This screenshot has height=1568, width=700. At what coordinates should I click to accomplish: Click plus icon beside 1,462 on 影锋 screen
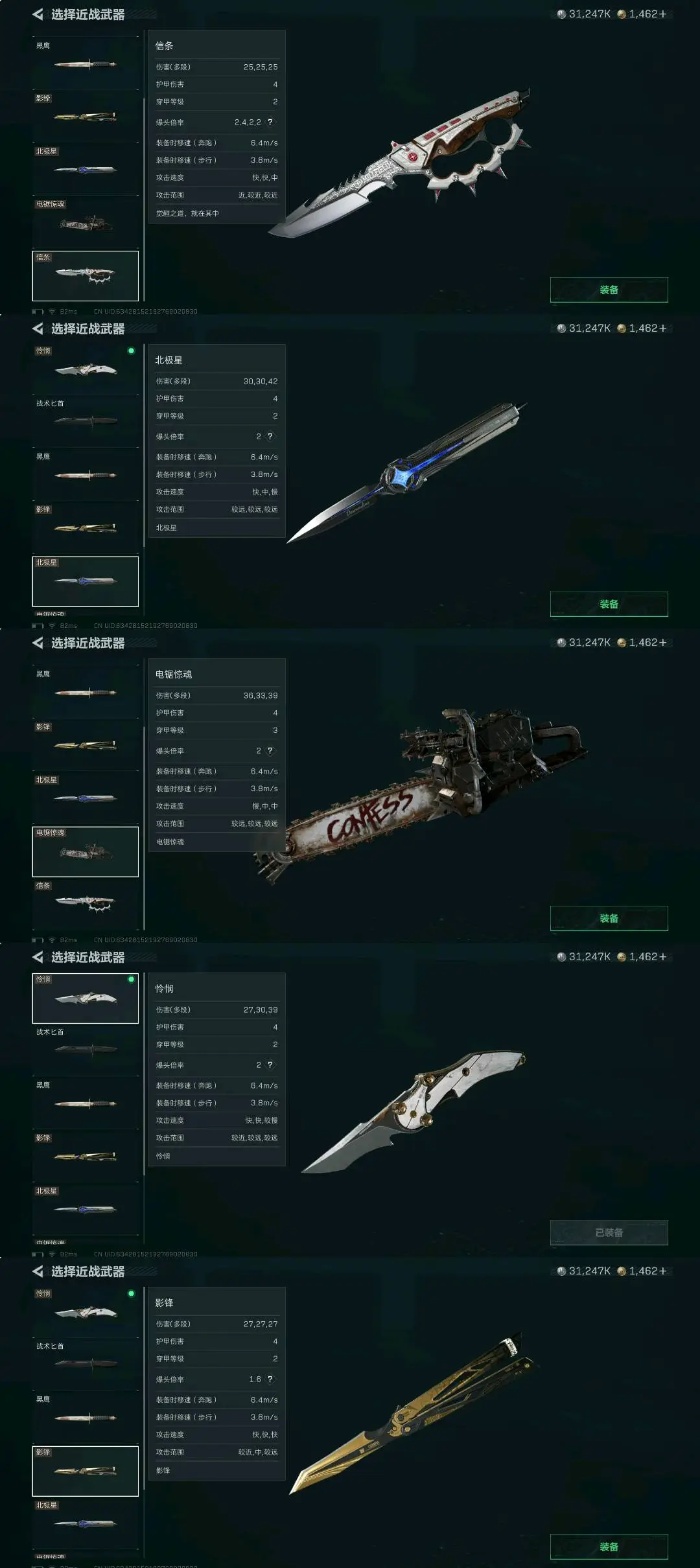coord(662,1271)
